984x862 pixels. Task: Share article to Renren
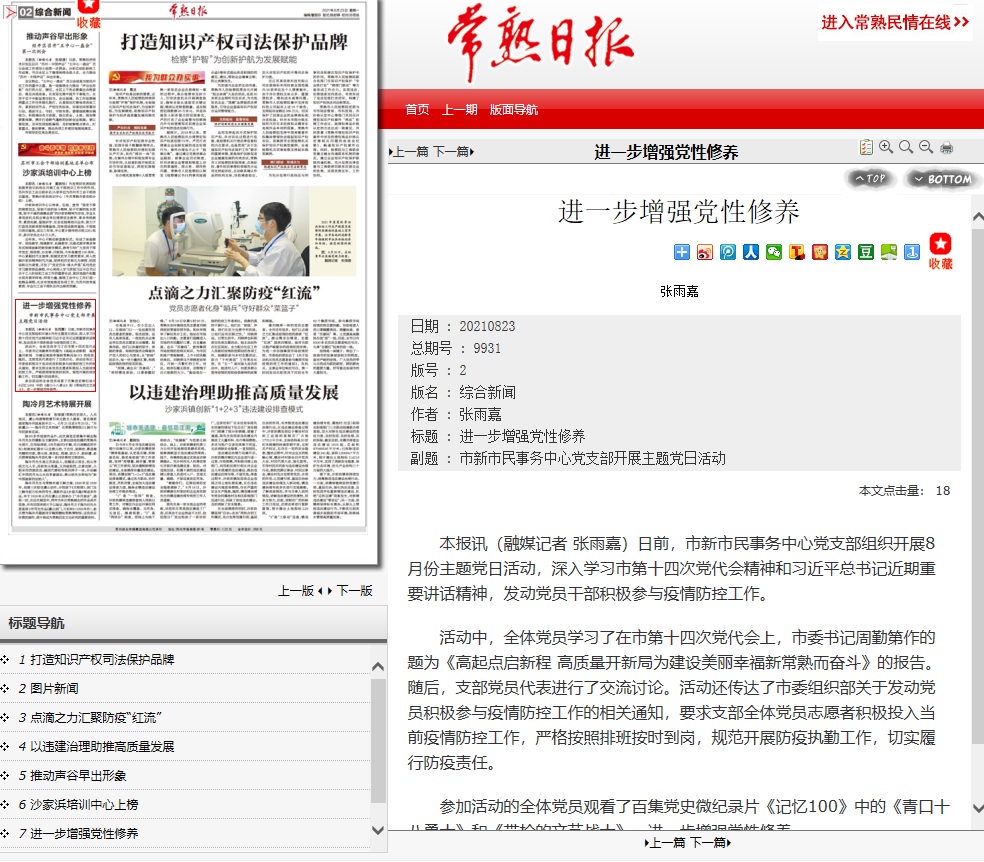tap(751, 252)
